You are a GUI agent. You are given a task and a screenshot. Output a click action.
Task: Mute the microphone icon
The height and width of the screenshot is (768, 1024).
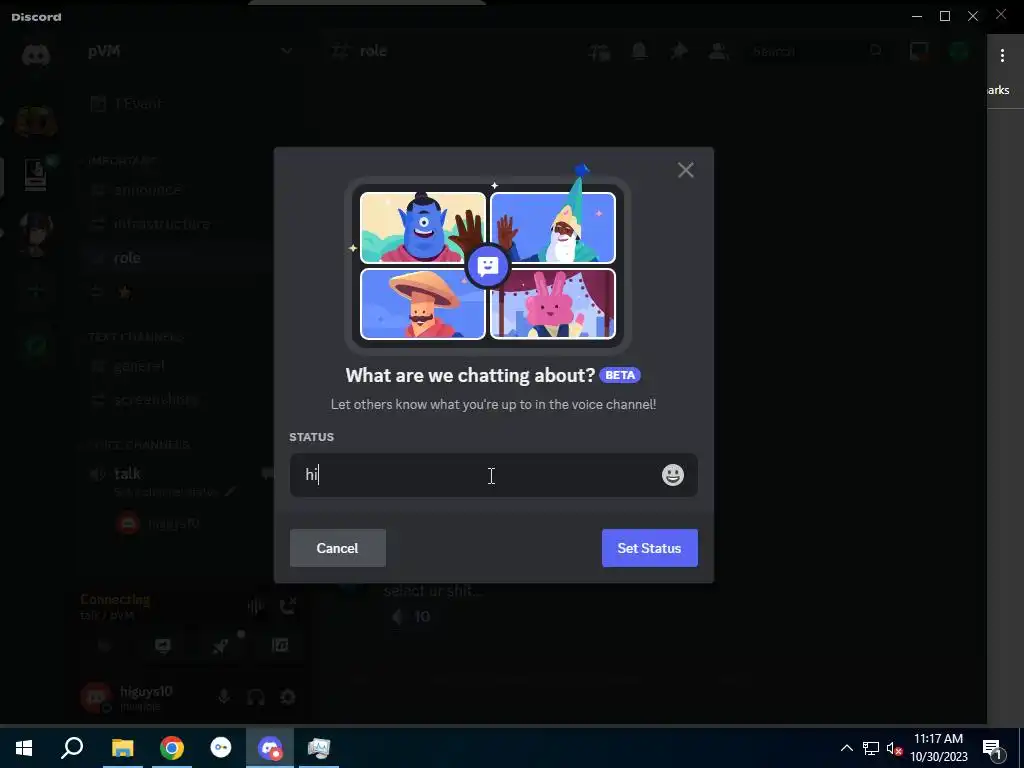tap(223, 697)
